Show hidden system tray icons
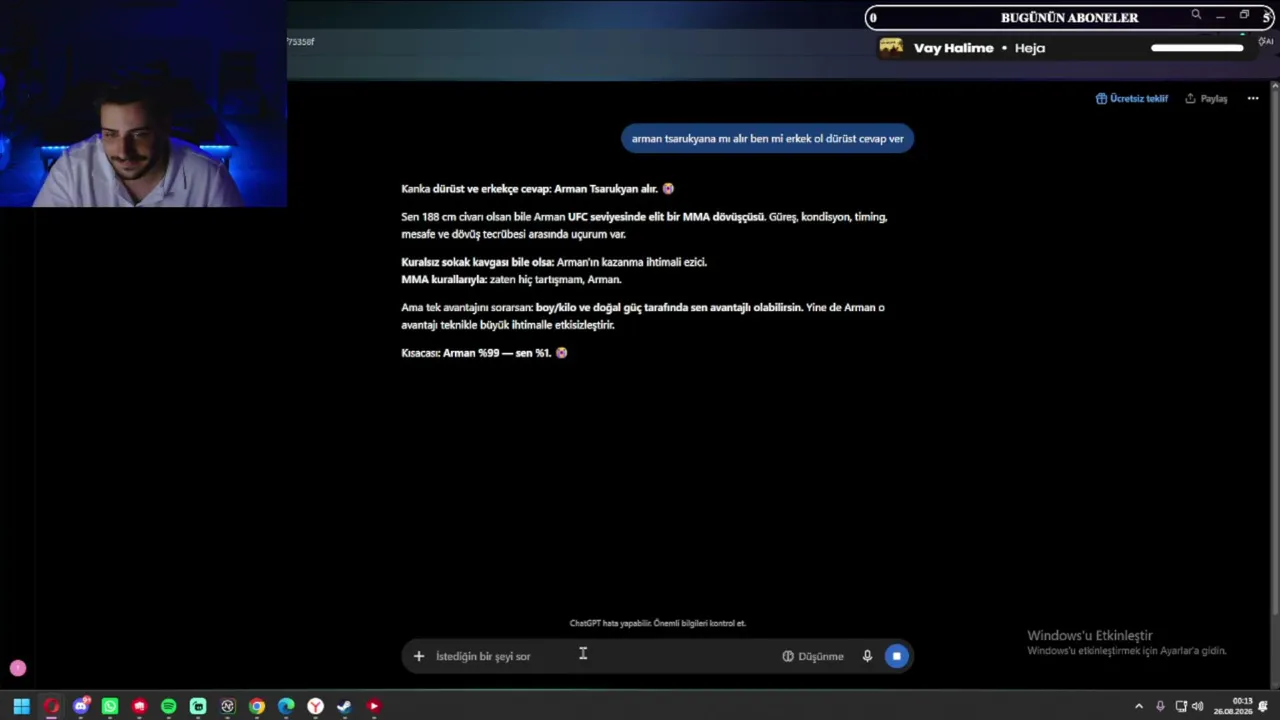 (1138, 707)
